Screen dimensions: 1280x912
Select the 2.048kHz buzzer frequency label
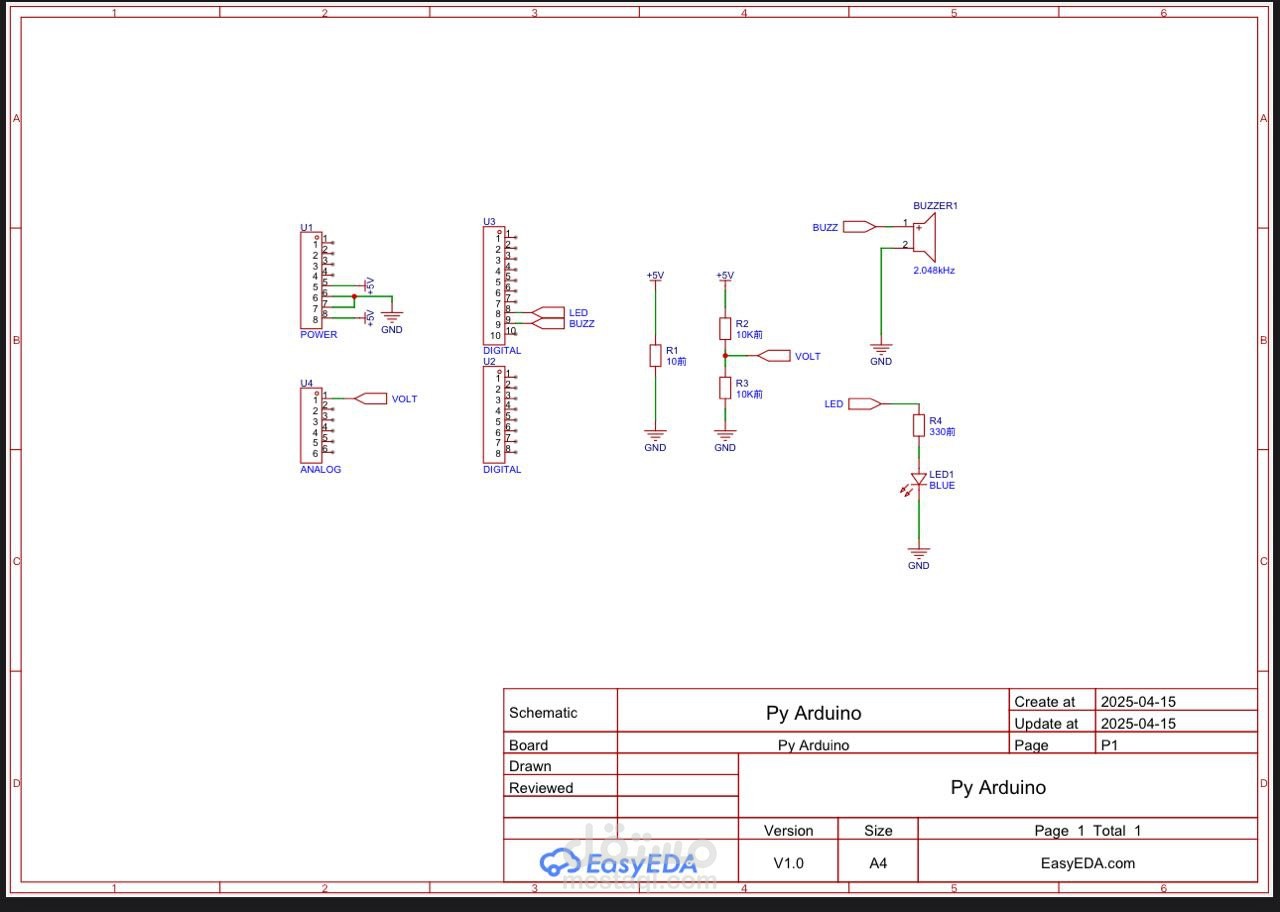point(934,271)
